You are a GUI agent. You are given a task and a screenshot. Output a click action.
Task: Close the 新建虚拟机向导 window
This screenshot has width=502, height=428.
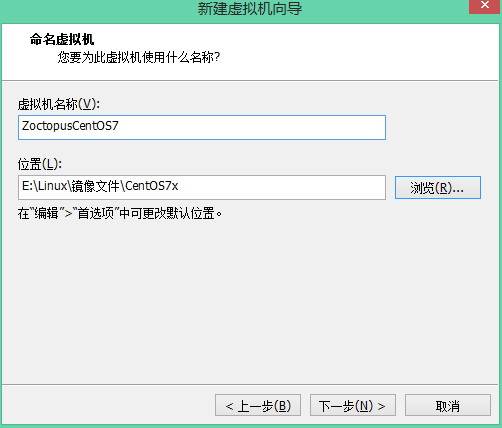click(485, 6)
